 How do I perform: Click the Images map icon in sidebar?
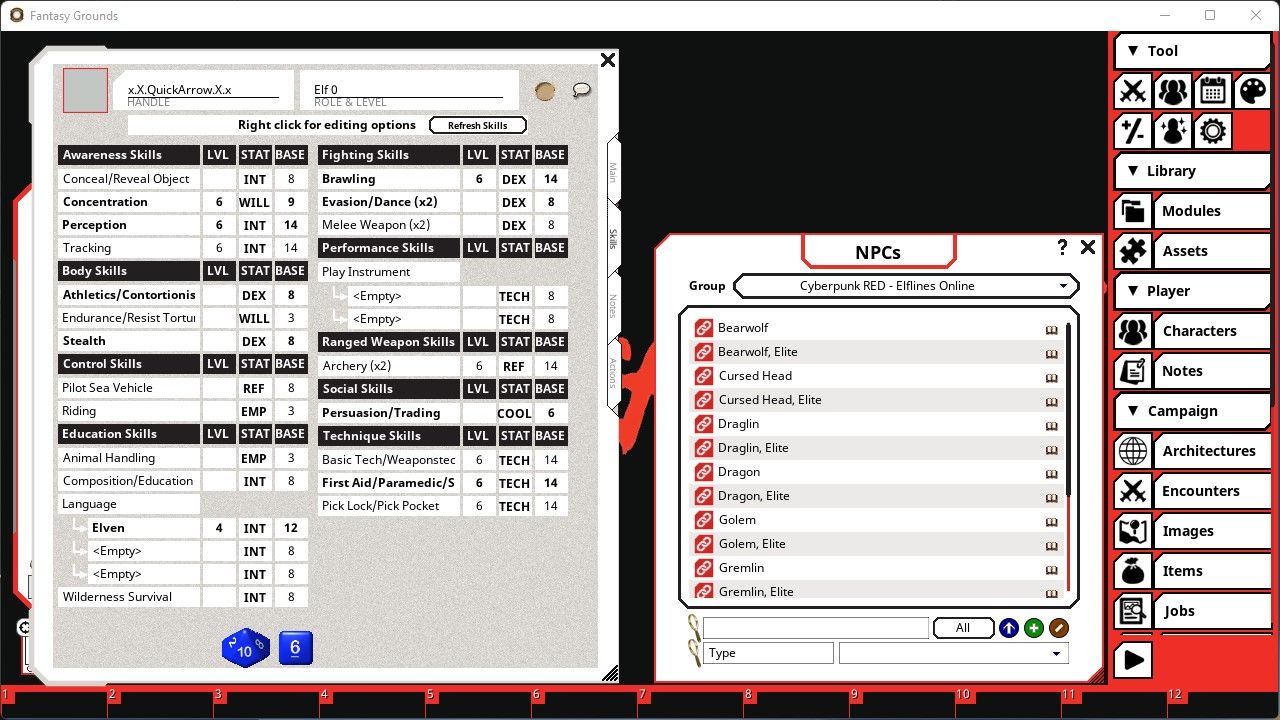(x=1132, y=531)
